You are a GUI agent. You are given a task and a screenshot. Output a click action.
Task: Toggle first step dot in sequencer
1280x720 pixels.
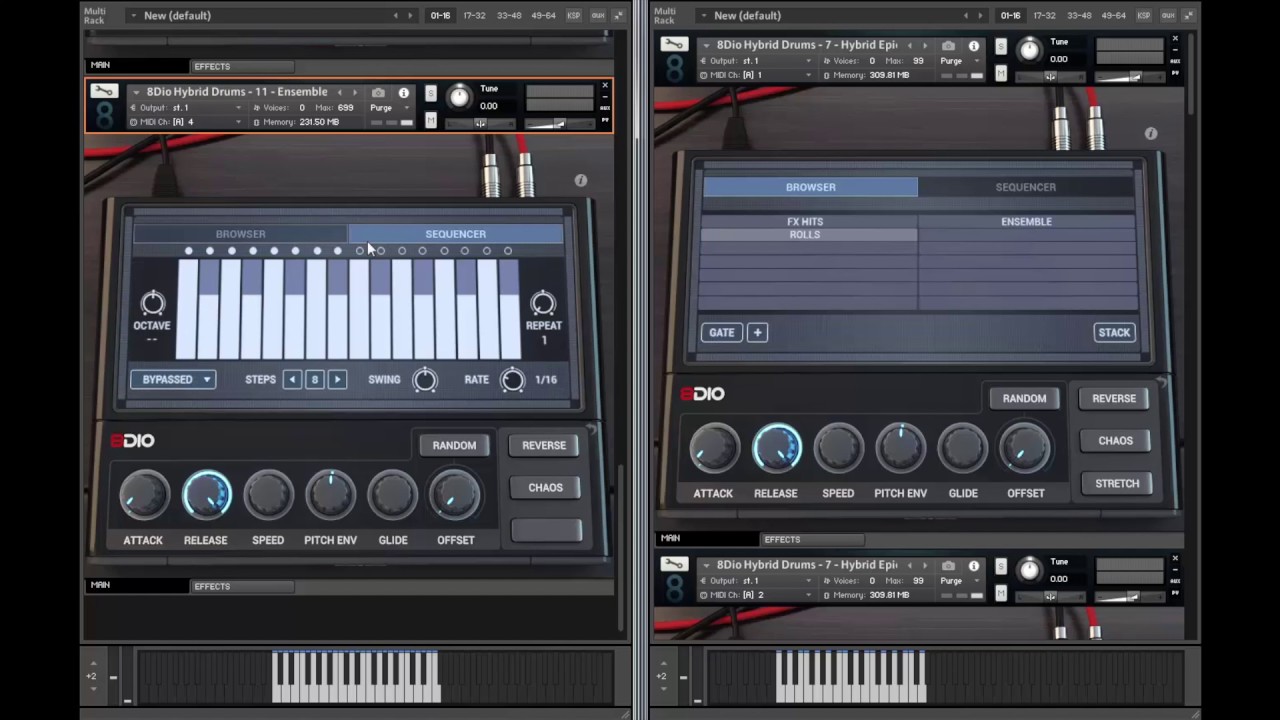(x=188, y=251)
